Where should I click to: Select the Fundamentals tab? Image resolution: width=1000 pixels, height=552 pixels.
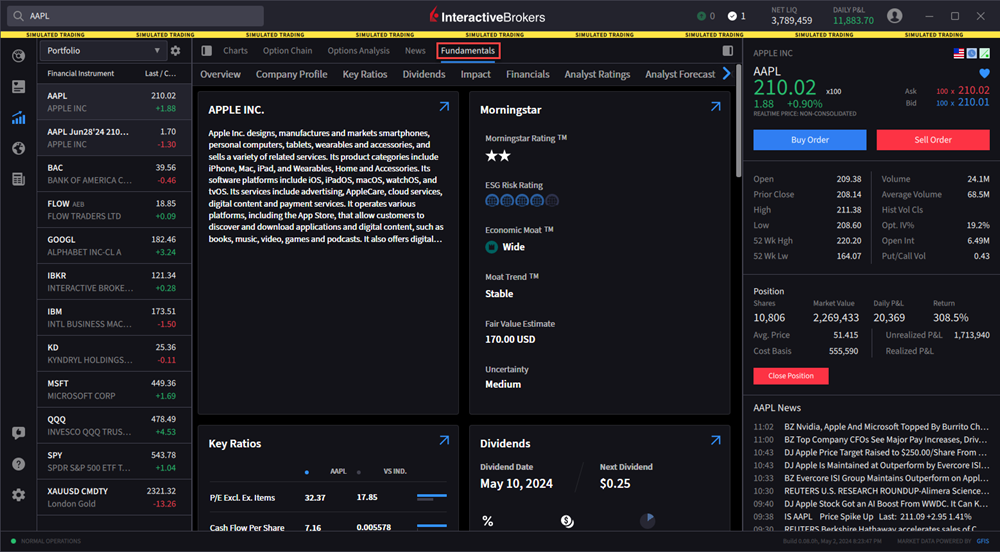(468, 50)
